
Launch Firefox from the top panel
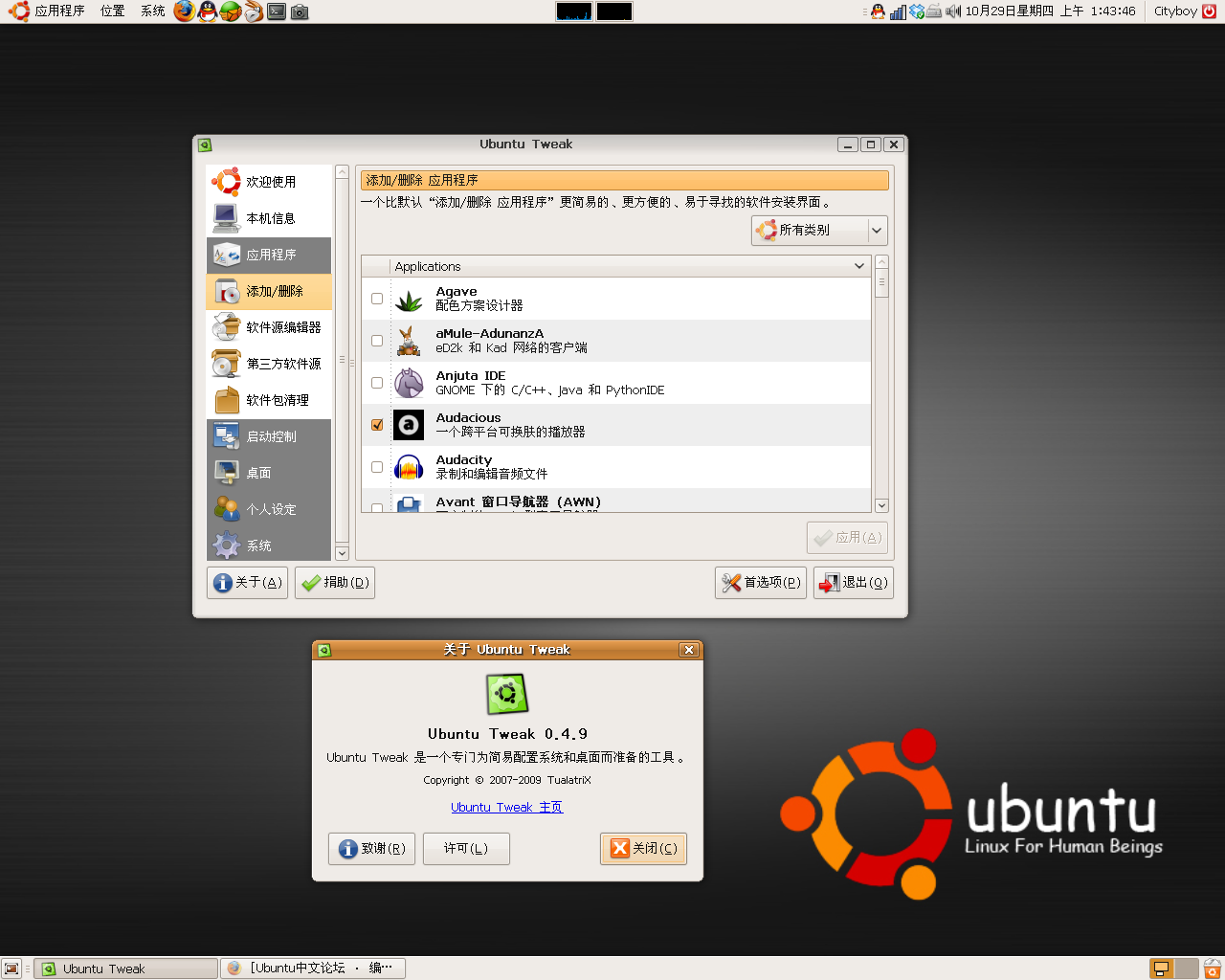point(185,11)
